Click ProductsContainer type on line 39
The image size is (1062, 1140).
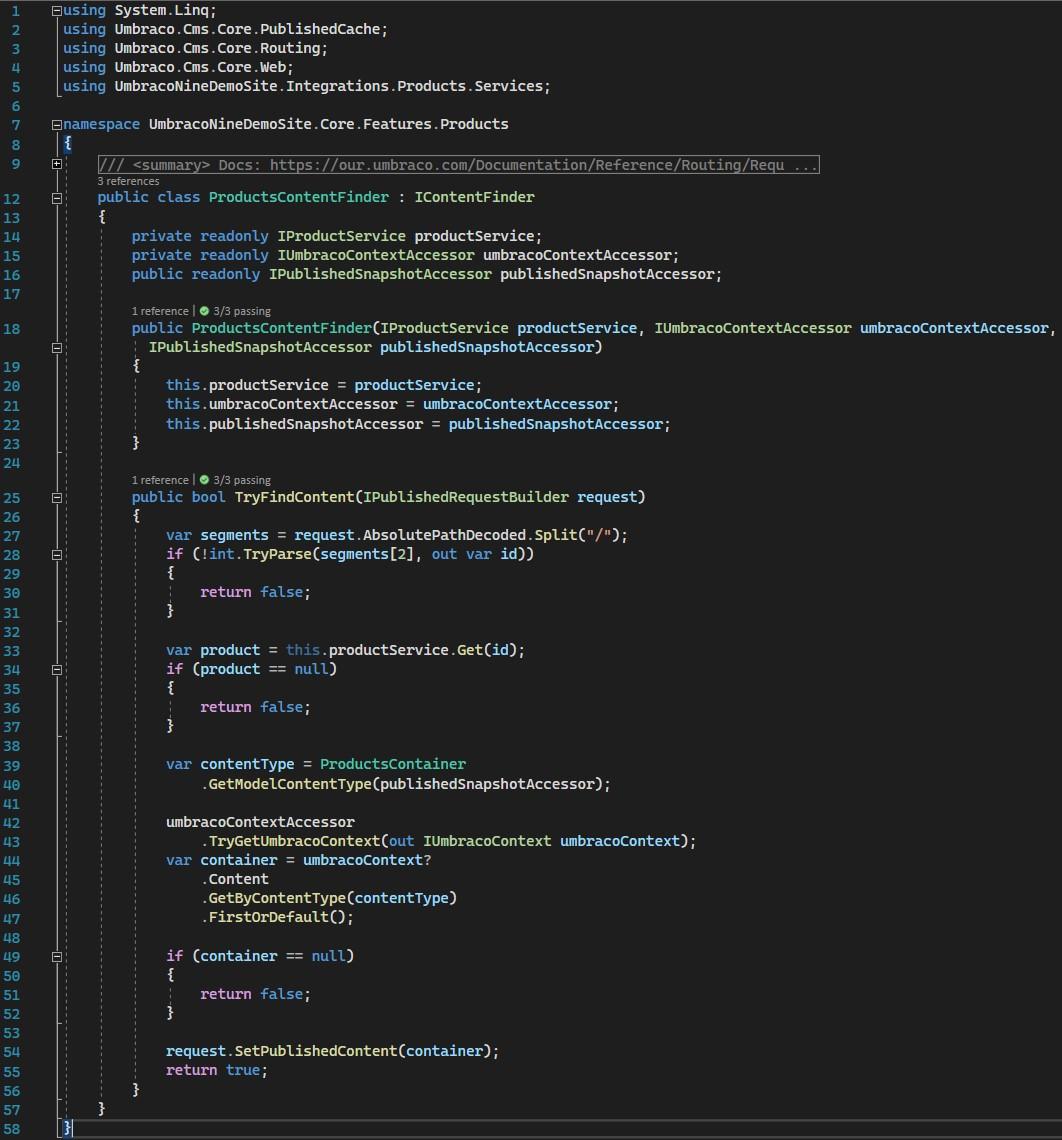[x=393, y=764]
